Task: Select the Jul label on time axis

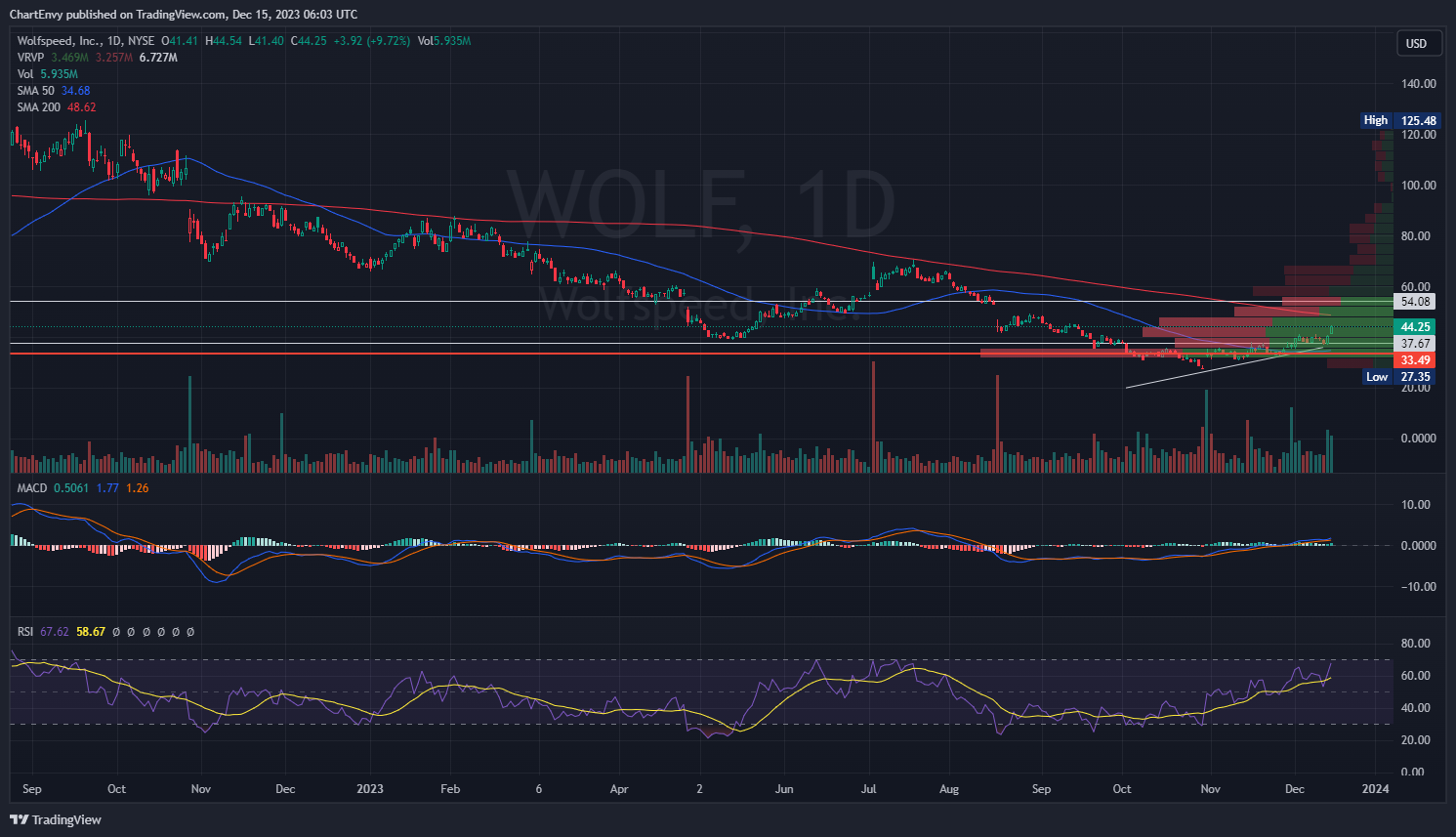Action: pyautogui.click(x=869, y=789)
